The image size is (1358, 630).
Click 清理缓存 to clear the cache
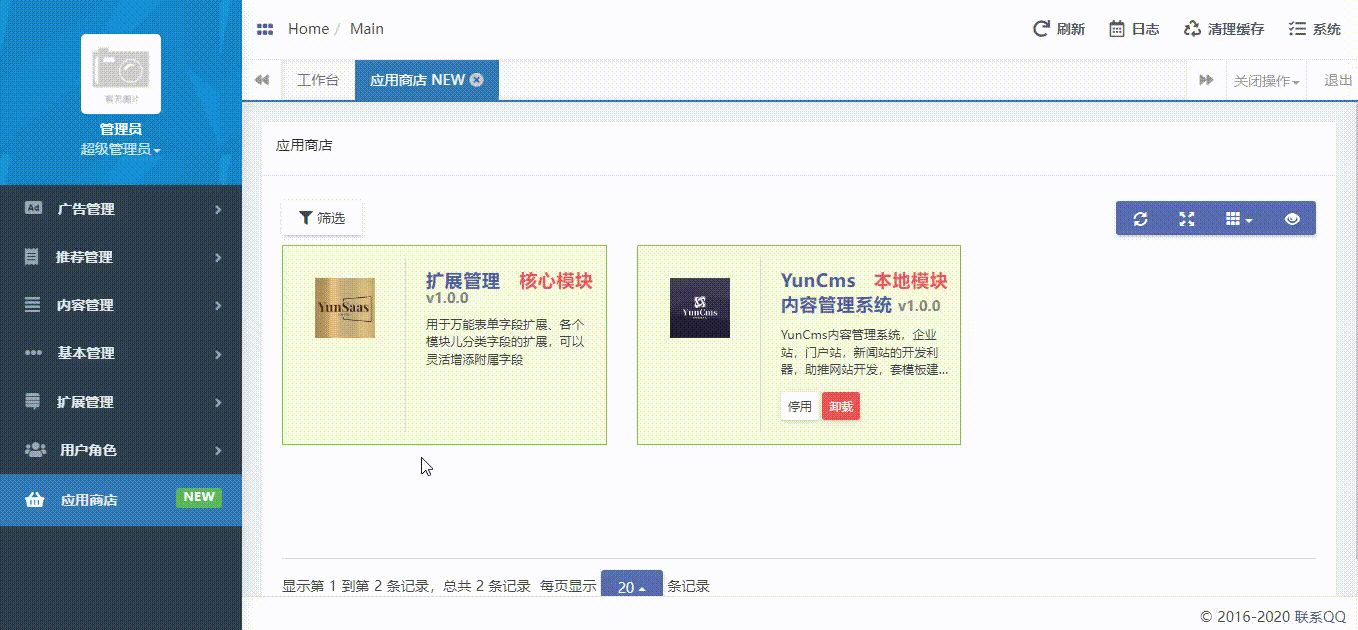(1223, 29)
